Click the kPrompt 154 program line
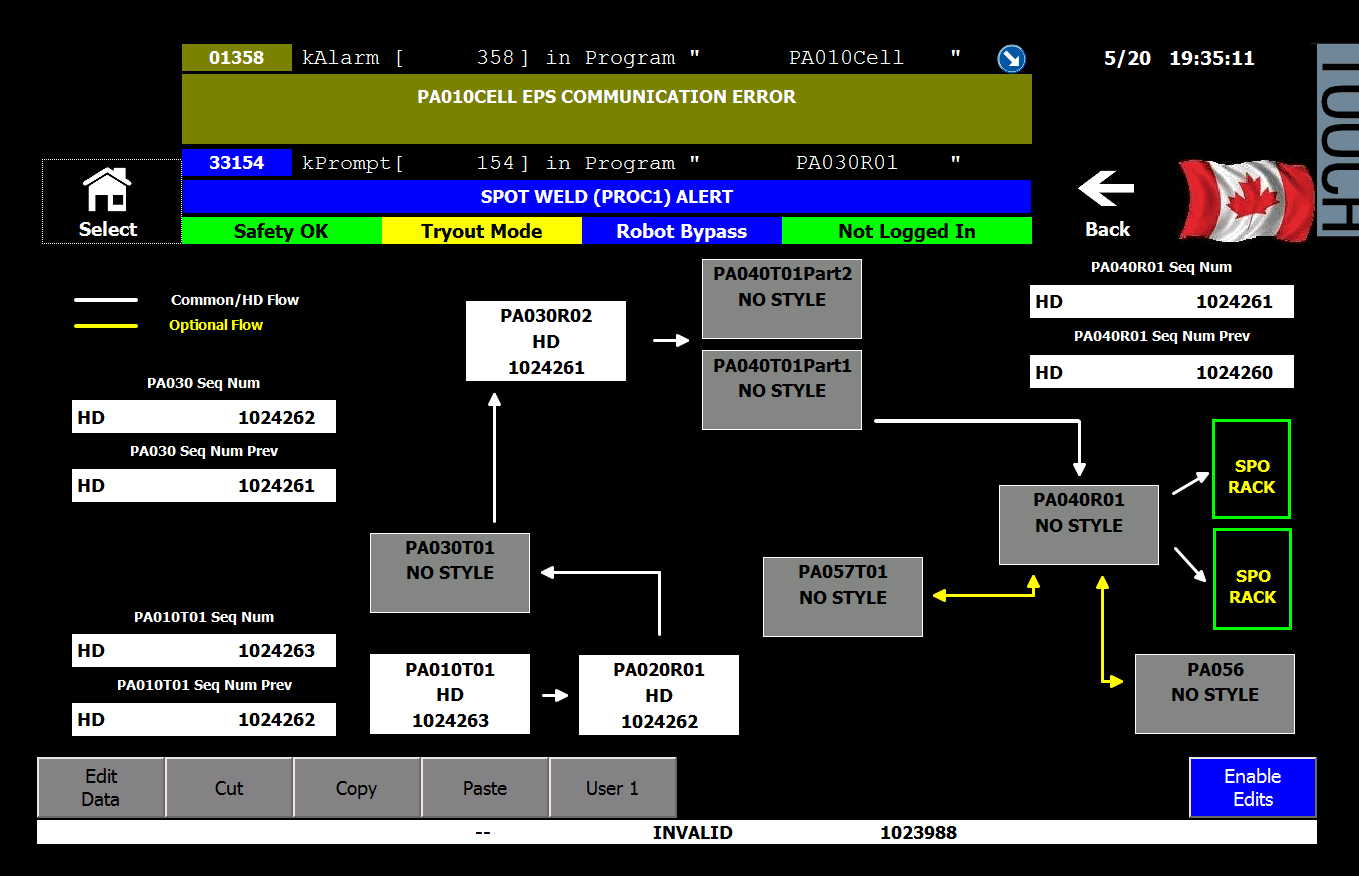Image resolution: width=1359 pixels, height=876 pixels. tap(631, 163)
